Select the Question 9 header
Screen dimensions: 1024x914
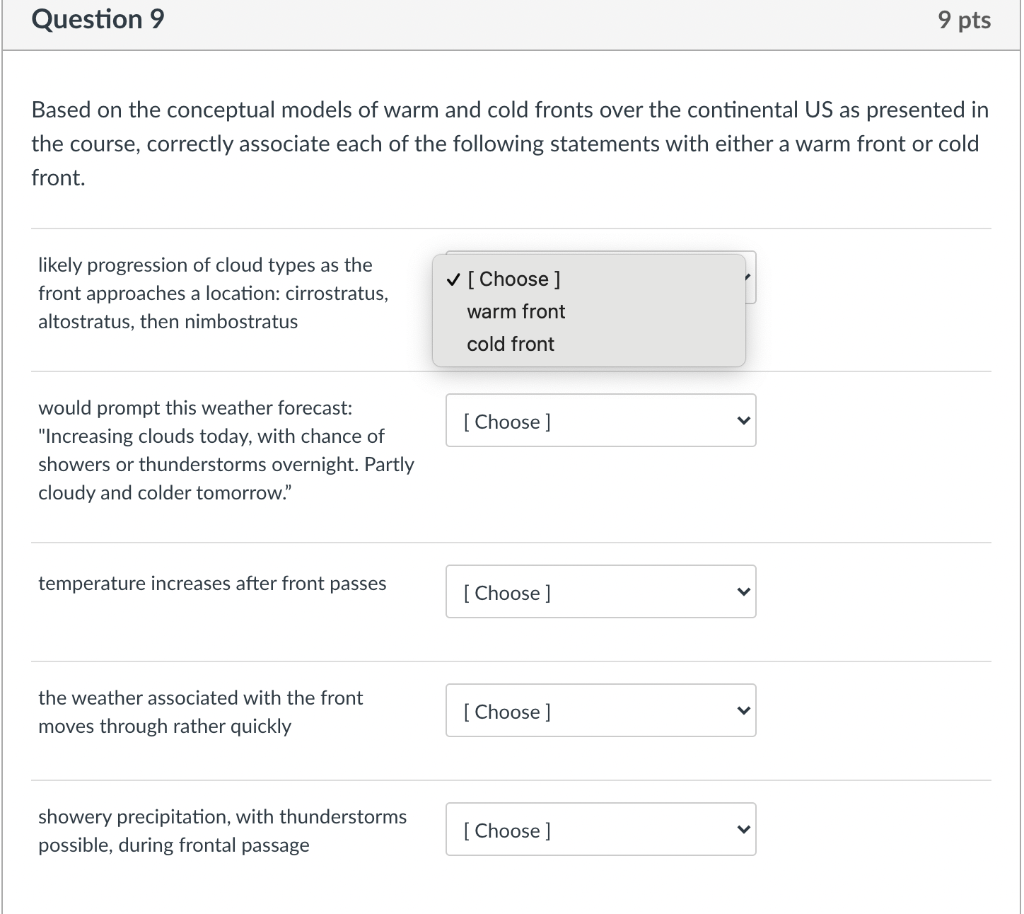(x=96, y=19)
